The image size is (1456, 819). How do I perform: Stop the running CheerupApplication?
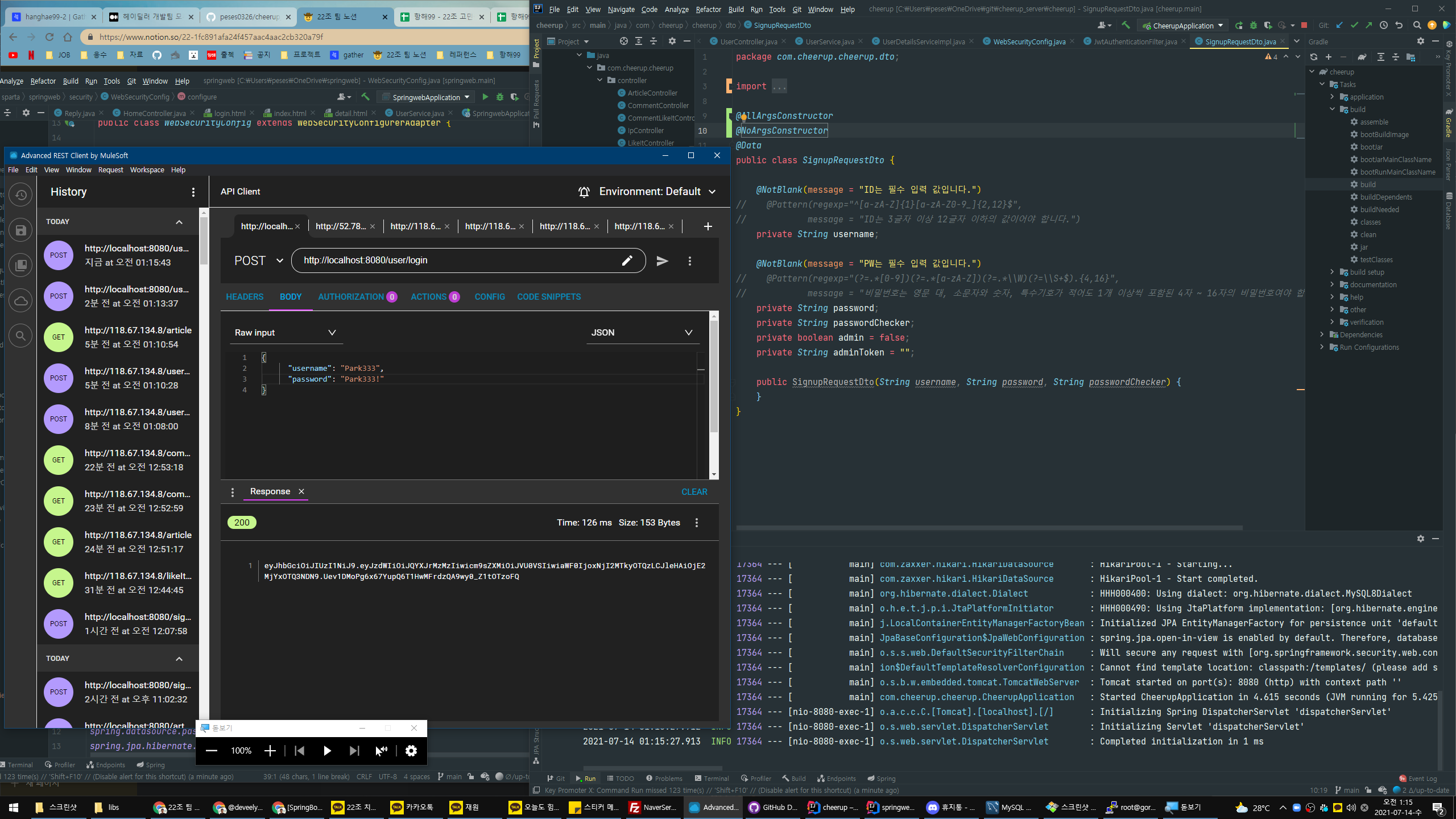point(1304,26)
